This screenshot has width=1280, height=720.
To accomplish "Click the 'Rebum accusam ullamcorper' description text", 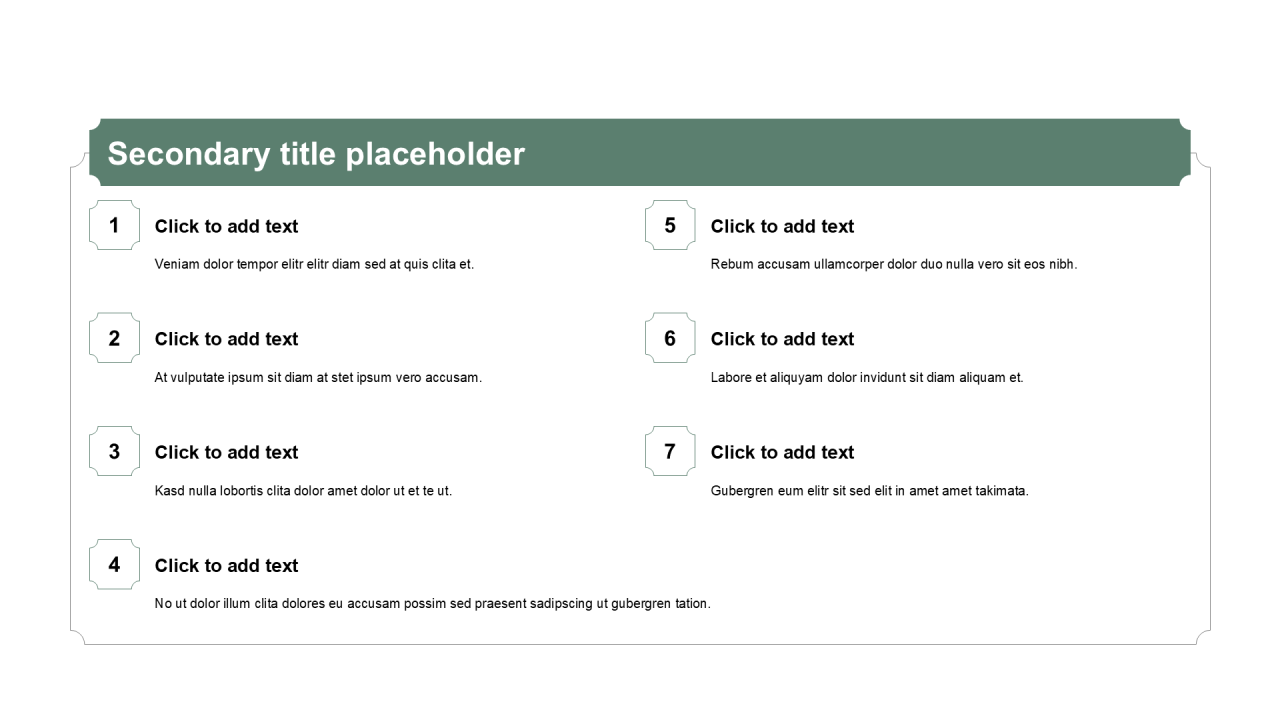I will tap(893, 265).
